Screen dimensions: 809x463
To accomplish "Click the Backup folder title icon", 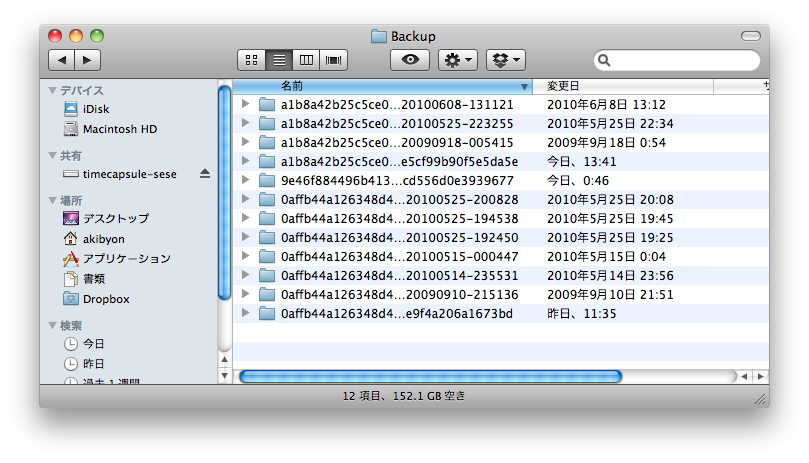I will pyautogui.click(x=379, y=36).
